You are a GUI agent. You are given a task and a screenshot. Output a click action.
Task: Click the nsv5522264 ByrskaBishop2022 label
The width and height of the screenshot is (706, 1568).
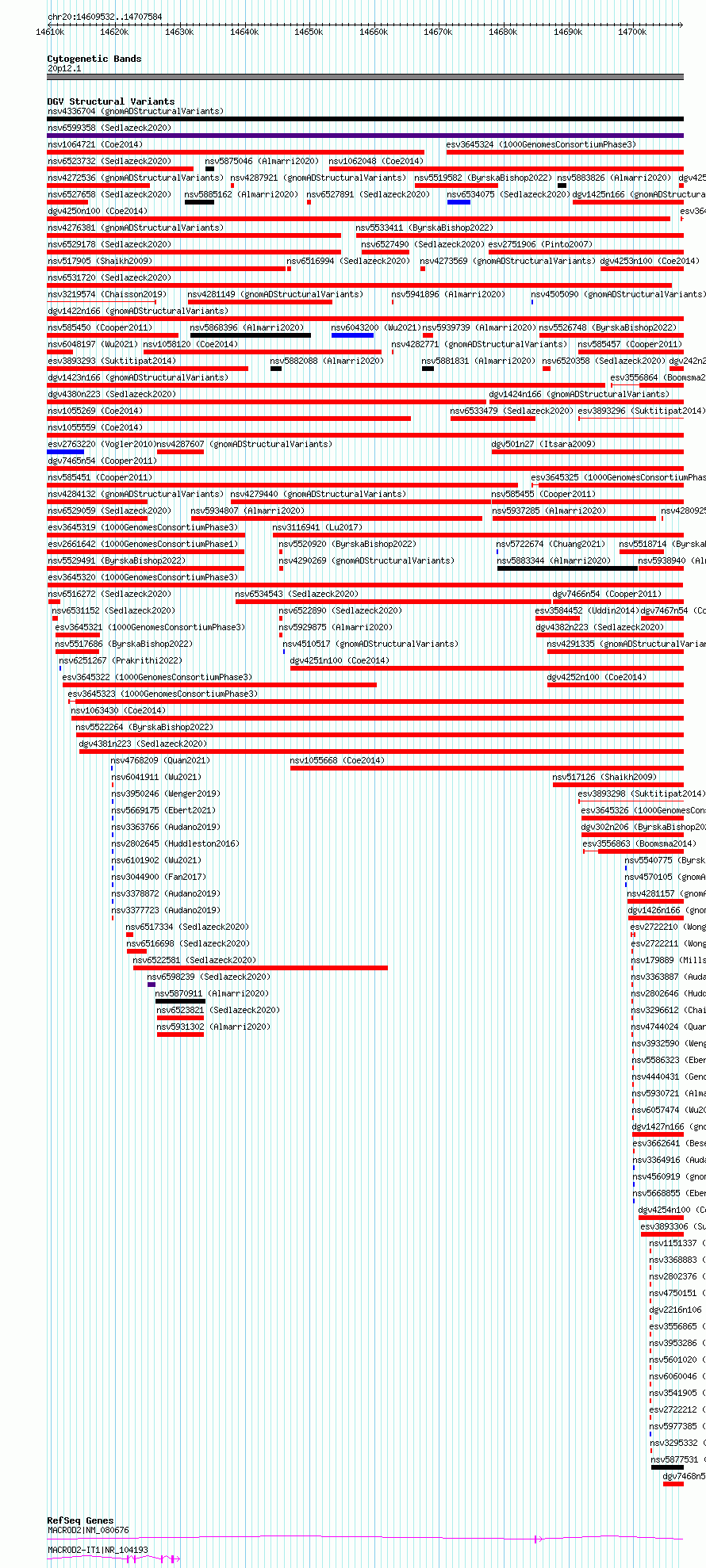144,727
